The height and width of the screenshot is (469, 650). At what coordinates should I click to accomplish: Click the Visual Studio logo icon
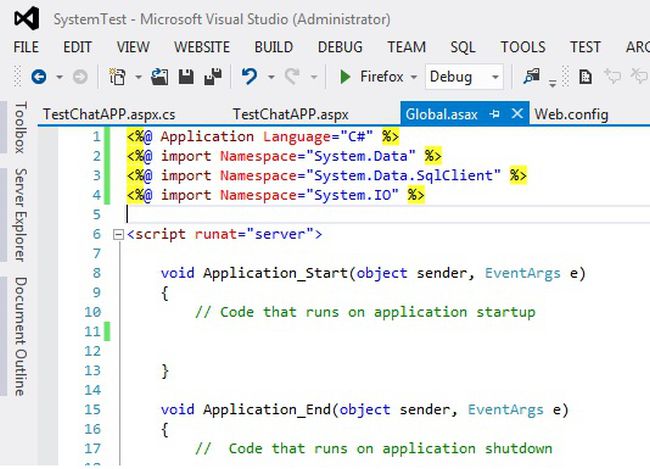(26, 19)
